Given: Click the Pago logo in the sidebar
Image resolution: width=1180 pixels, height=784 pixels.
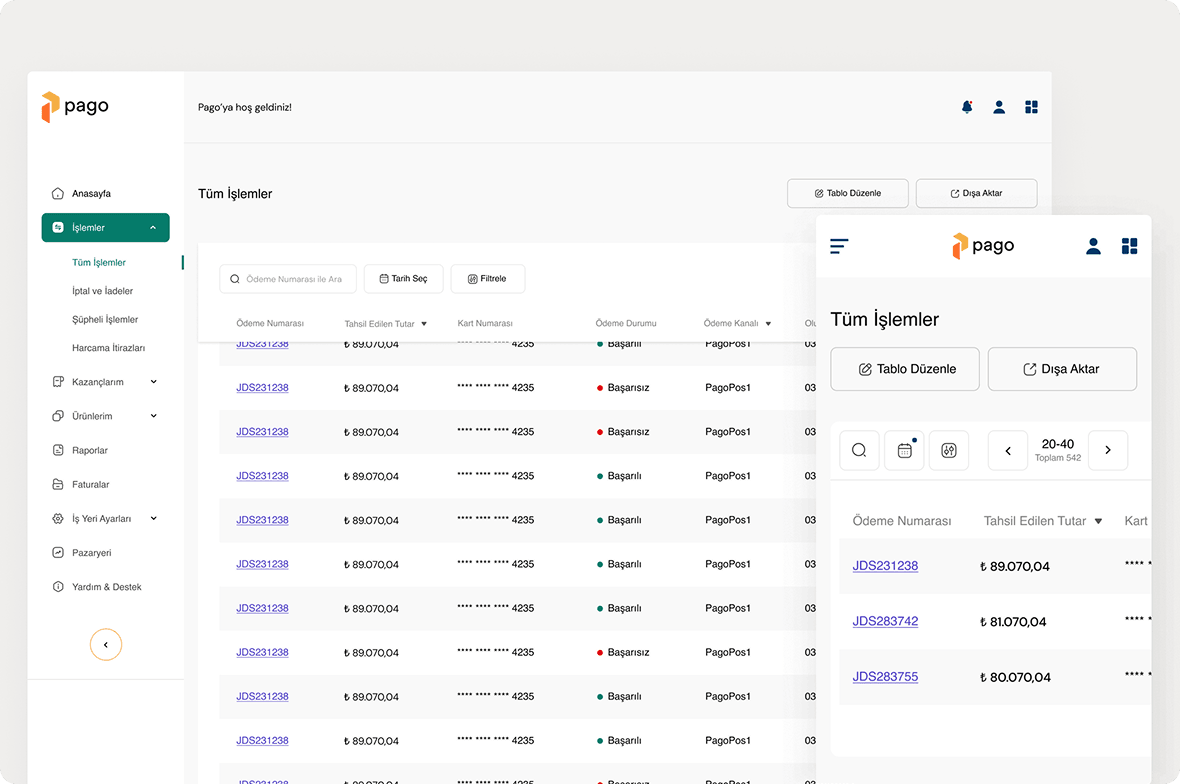Looking at the screenshot, I should coord(75,107).
